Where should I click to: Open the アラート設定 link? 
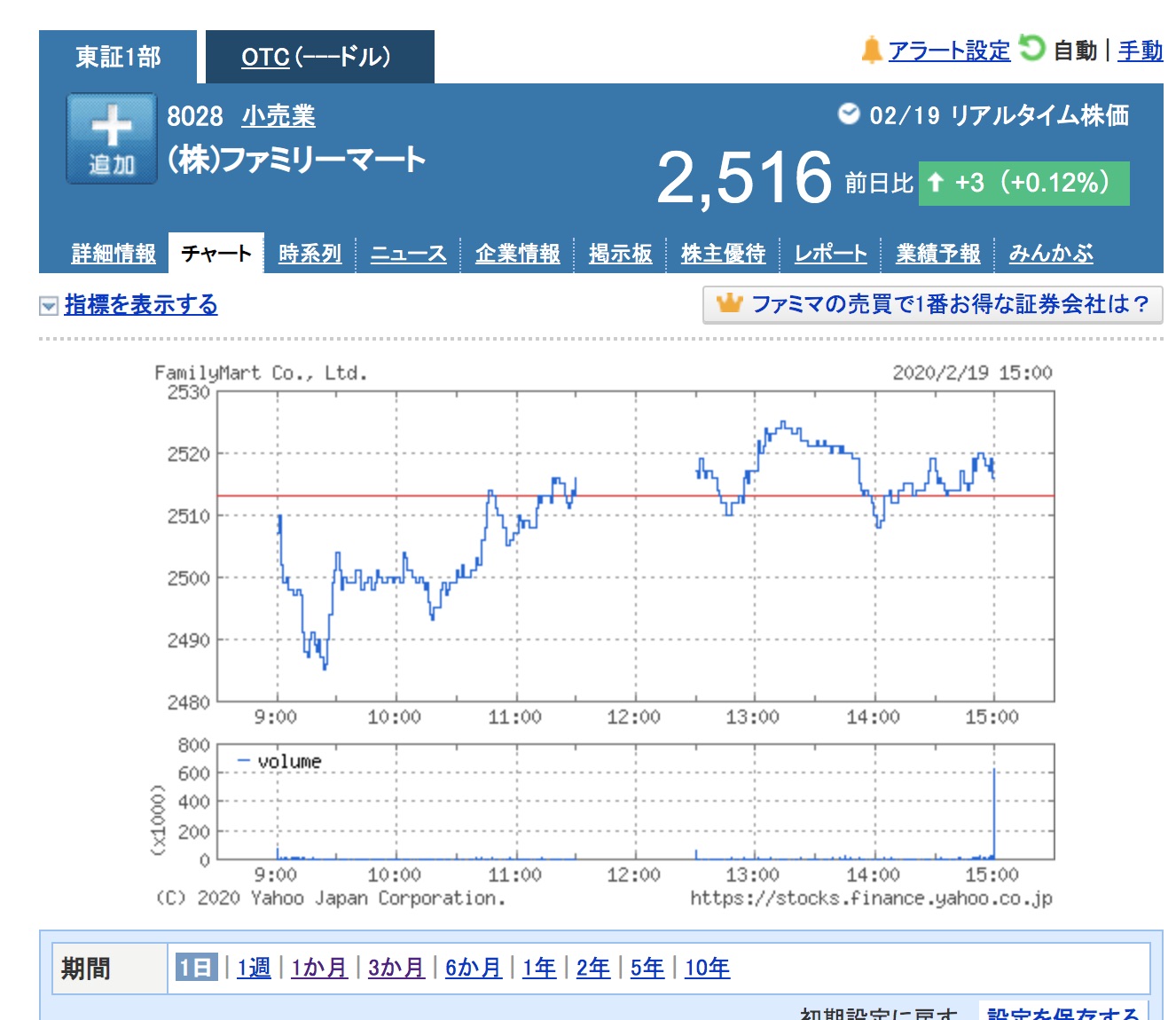(949, 51)
